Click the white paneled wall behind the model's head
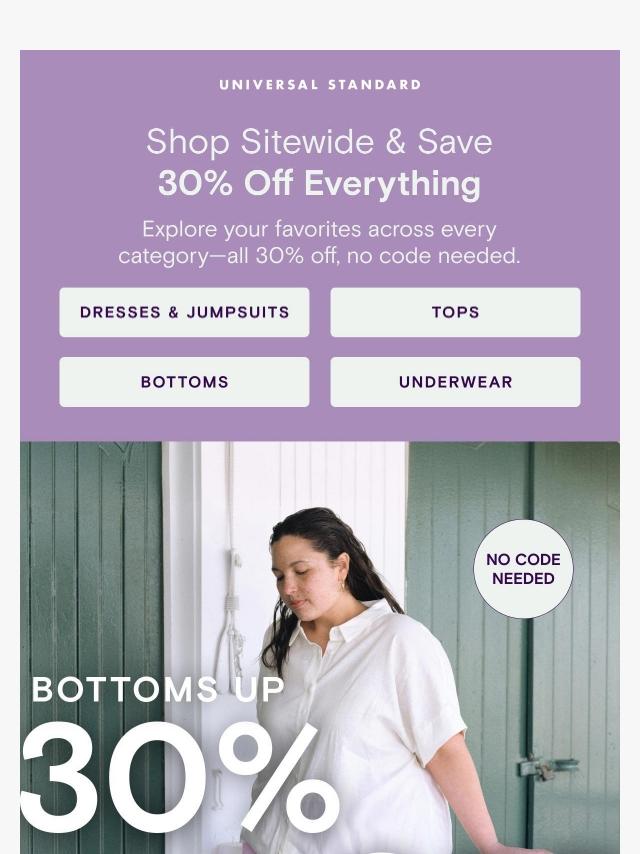The image size is (640, 854). click(x=338, y=474)
